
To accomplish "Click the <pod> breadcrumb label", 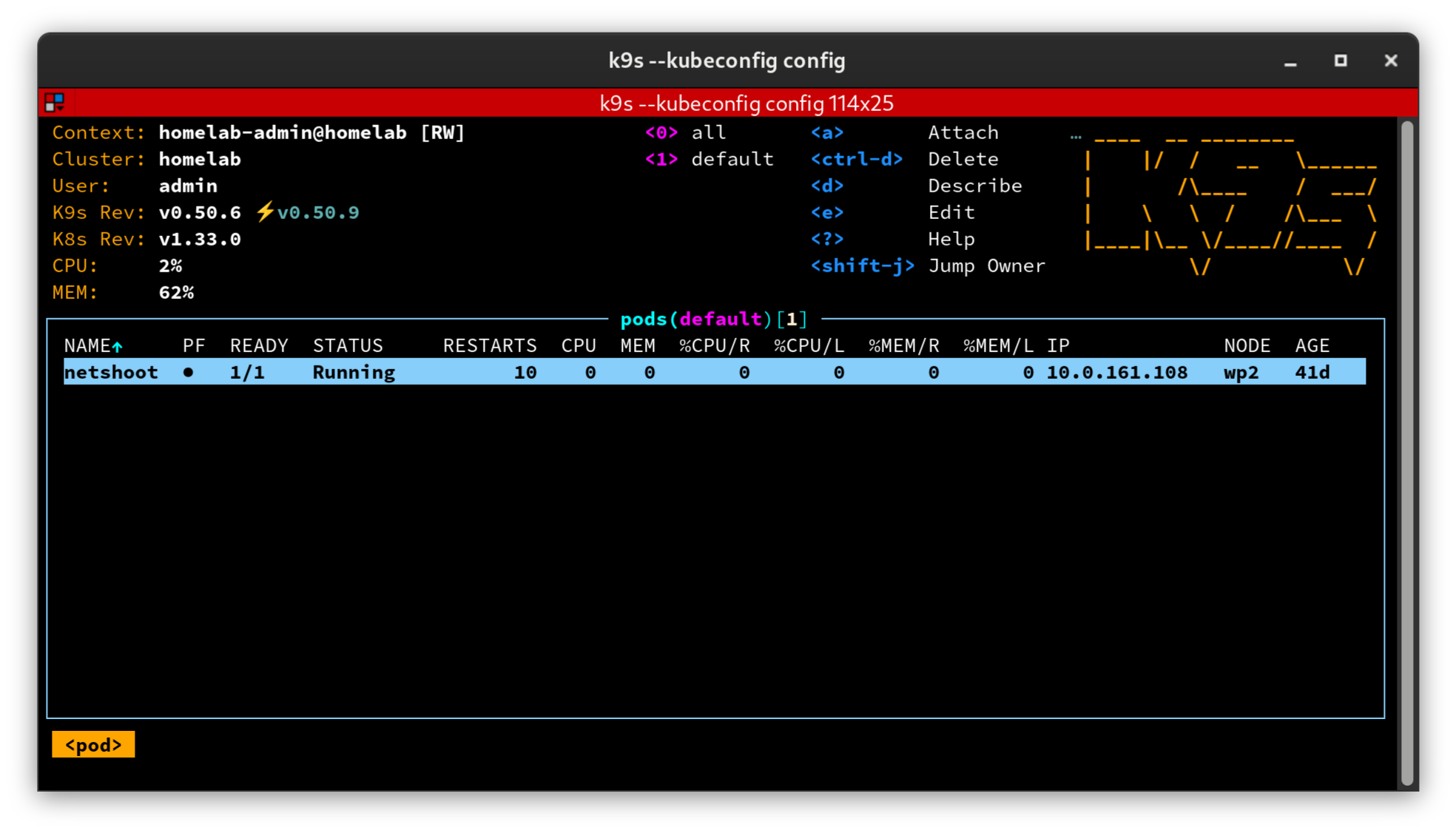I will coord(93,744).
